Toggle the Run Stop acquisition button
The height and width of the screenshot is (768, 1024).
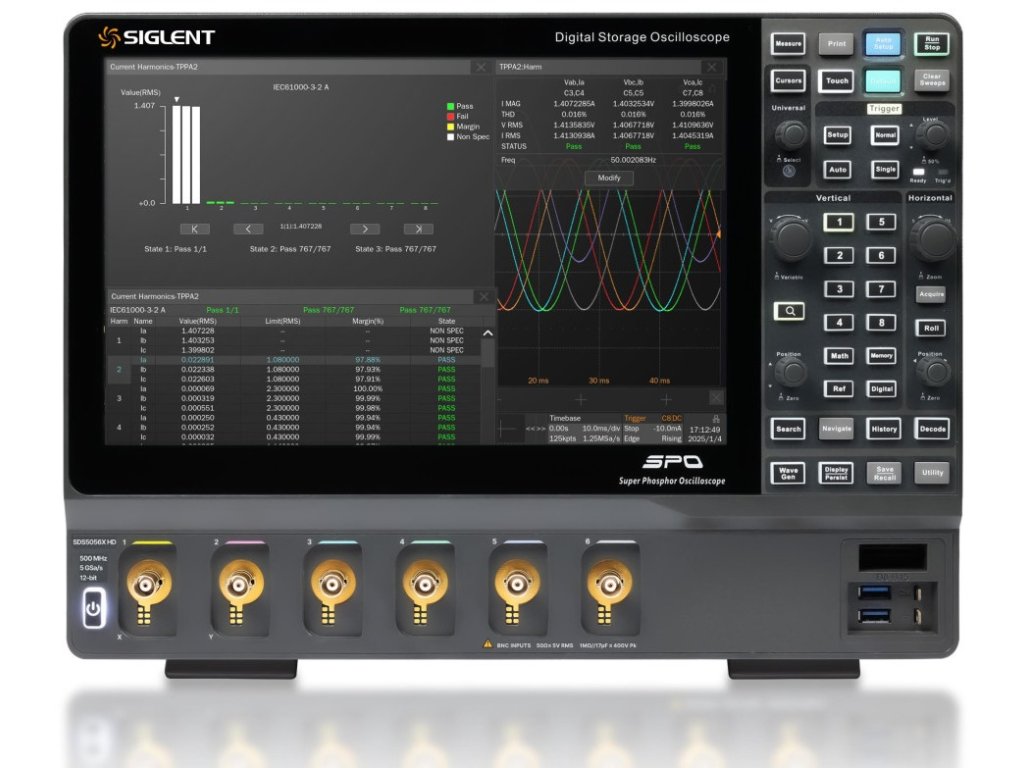(x=931, y=44)
